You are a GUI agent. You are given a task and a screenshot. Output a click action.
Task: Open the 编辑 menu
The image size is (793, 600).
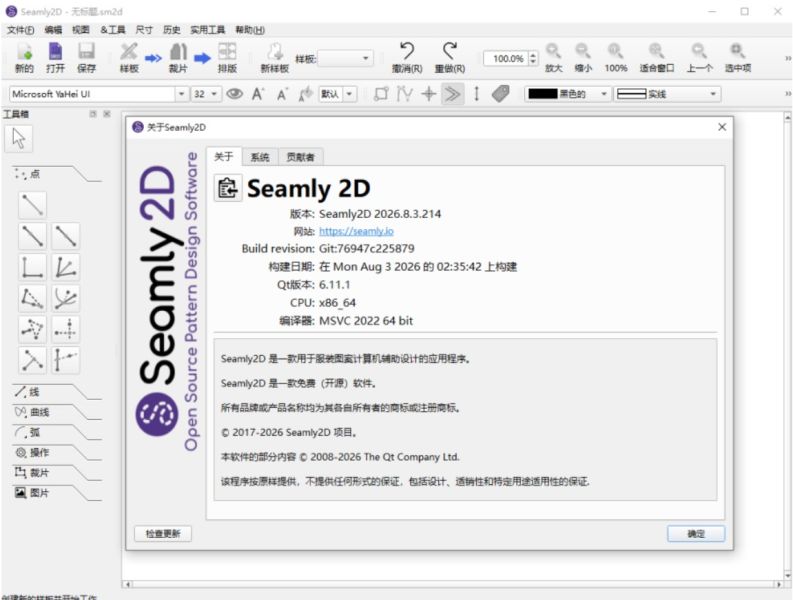[x=53, y=30]
